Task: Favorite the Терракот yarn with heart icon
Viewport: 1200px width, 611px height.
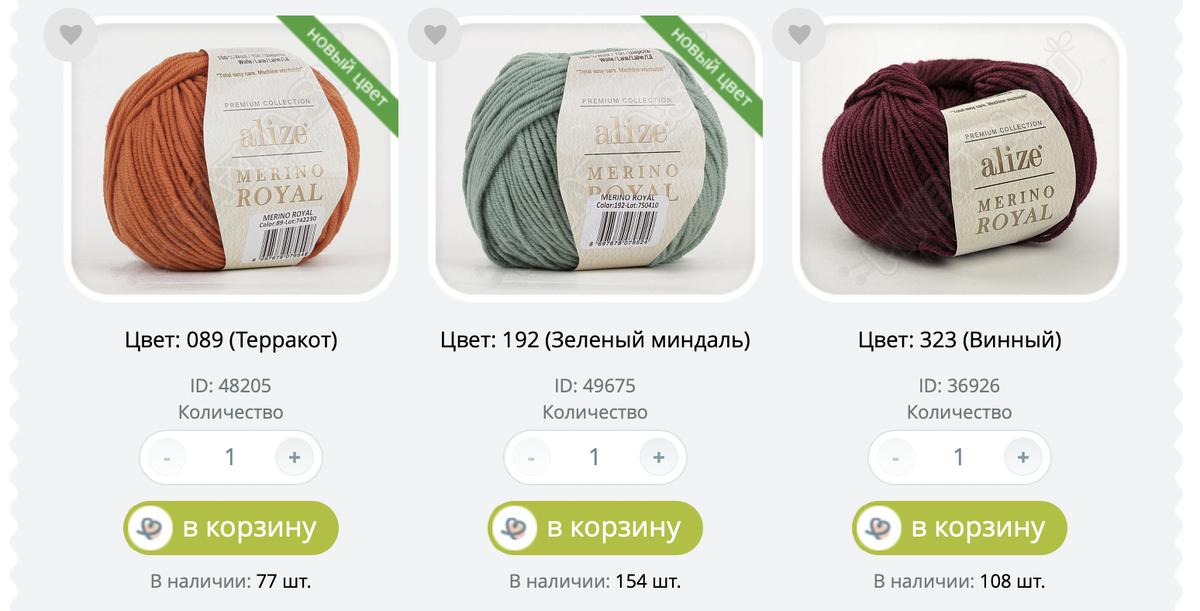Action: (x=70, y=35)
